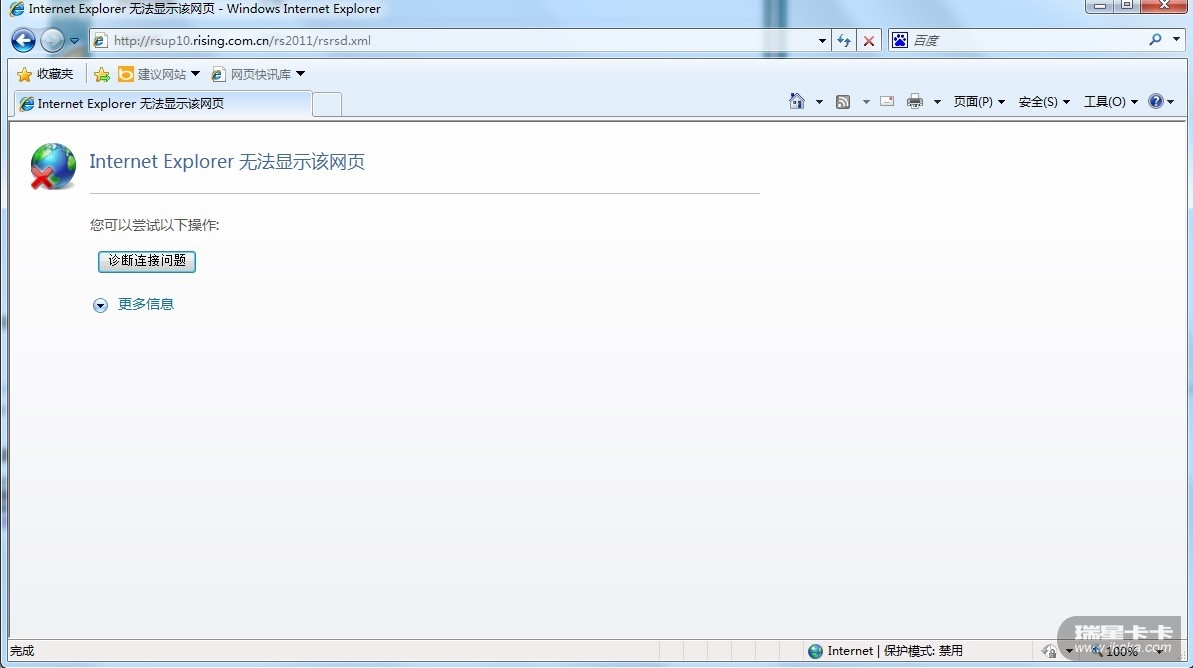Screen dimensions: 1193x668
Task: Click the Baidu search provider paw icon
Action: click(899, 40)
